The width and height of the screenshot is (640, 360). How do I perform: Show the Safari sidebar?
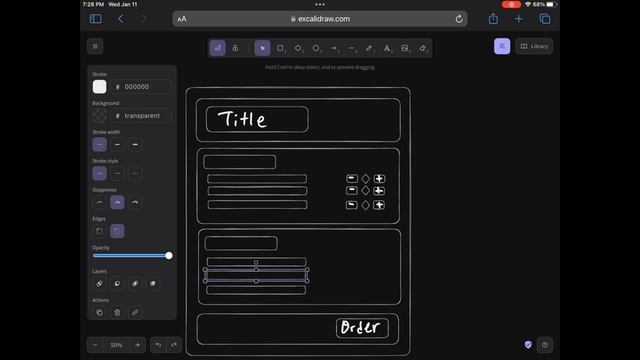click(x=96, y=19)
